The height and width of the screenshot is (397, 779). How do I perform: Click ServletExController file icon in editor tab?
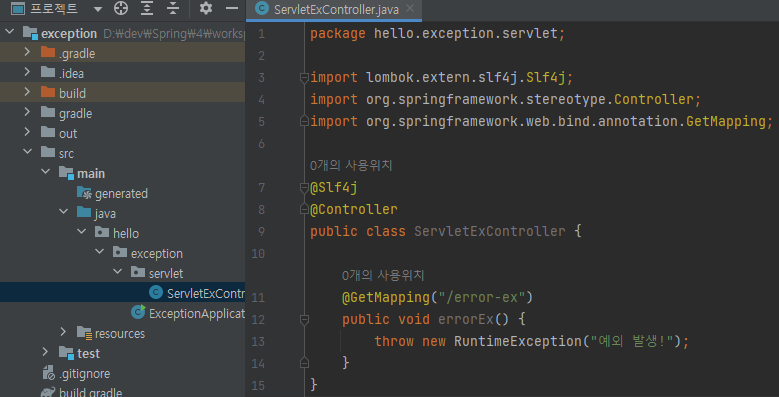pyautogui.click(x=261, y=9)
